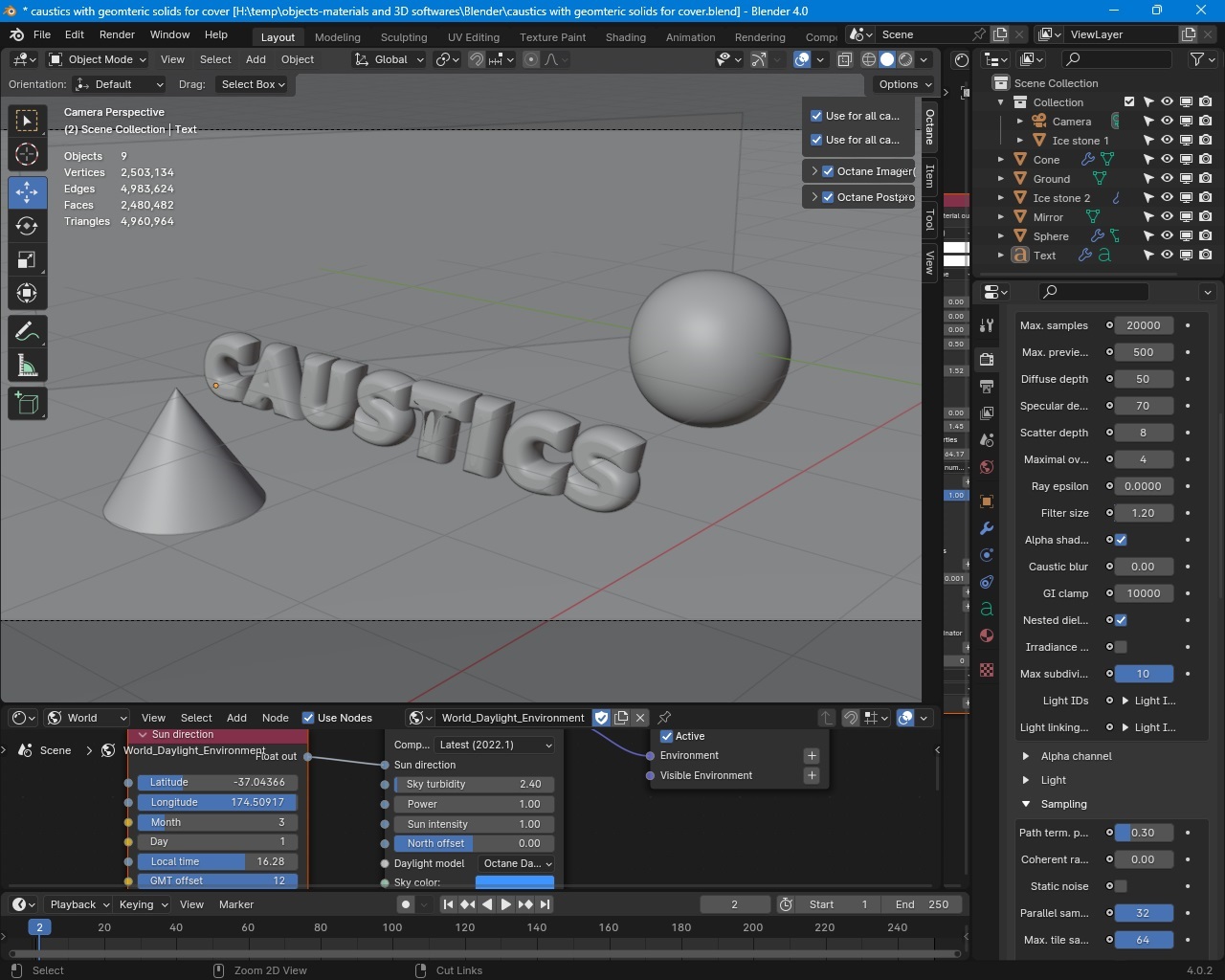The image size is (1225, 980).
Task: Toggle the Octane Imager checkbox
Action: 829,171
